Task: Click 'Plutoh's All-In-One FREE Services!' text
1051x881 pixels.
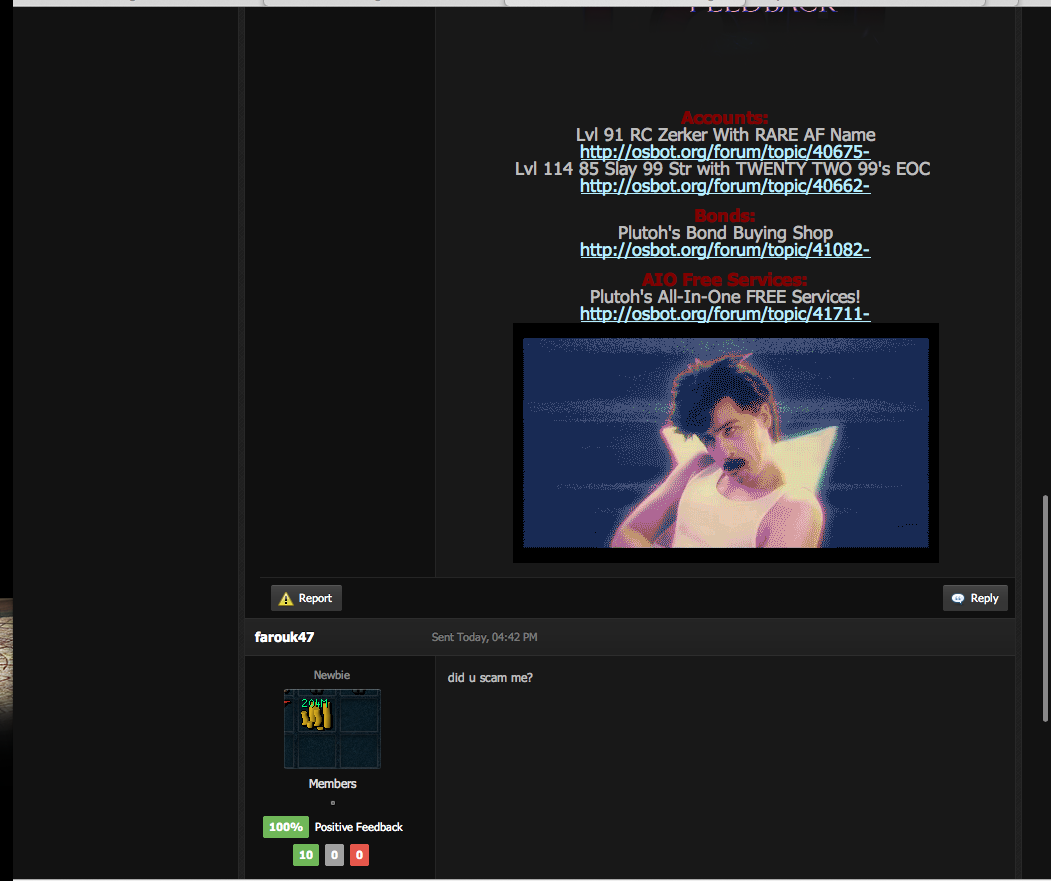Action: (725, 297)
